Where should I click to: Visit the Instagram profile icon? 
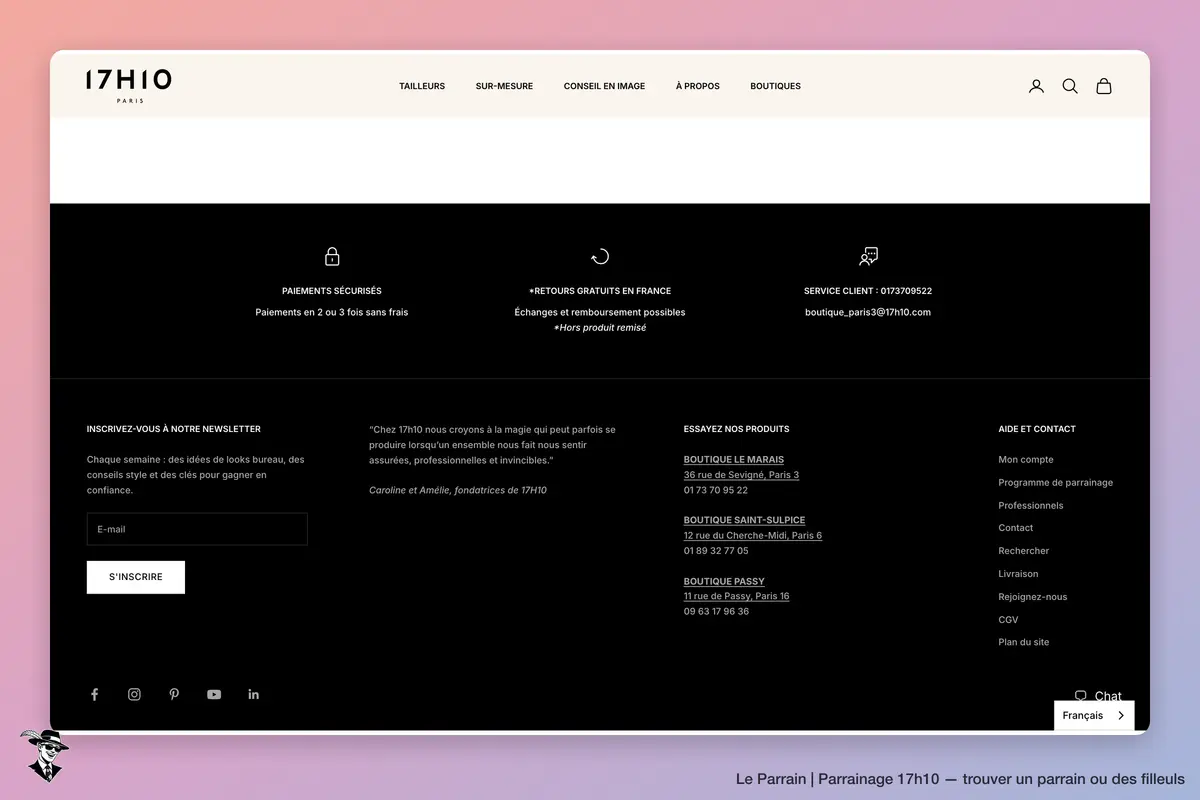134,694
